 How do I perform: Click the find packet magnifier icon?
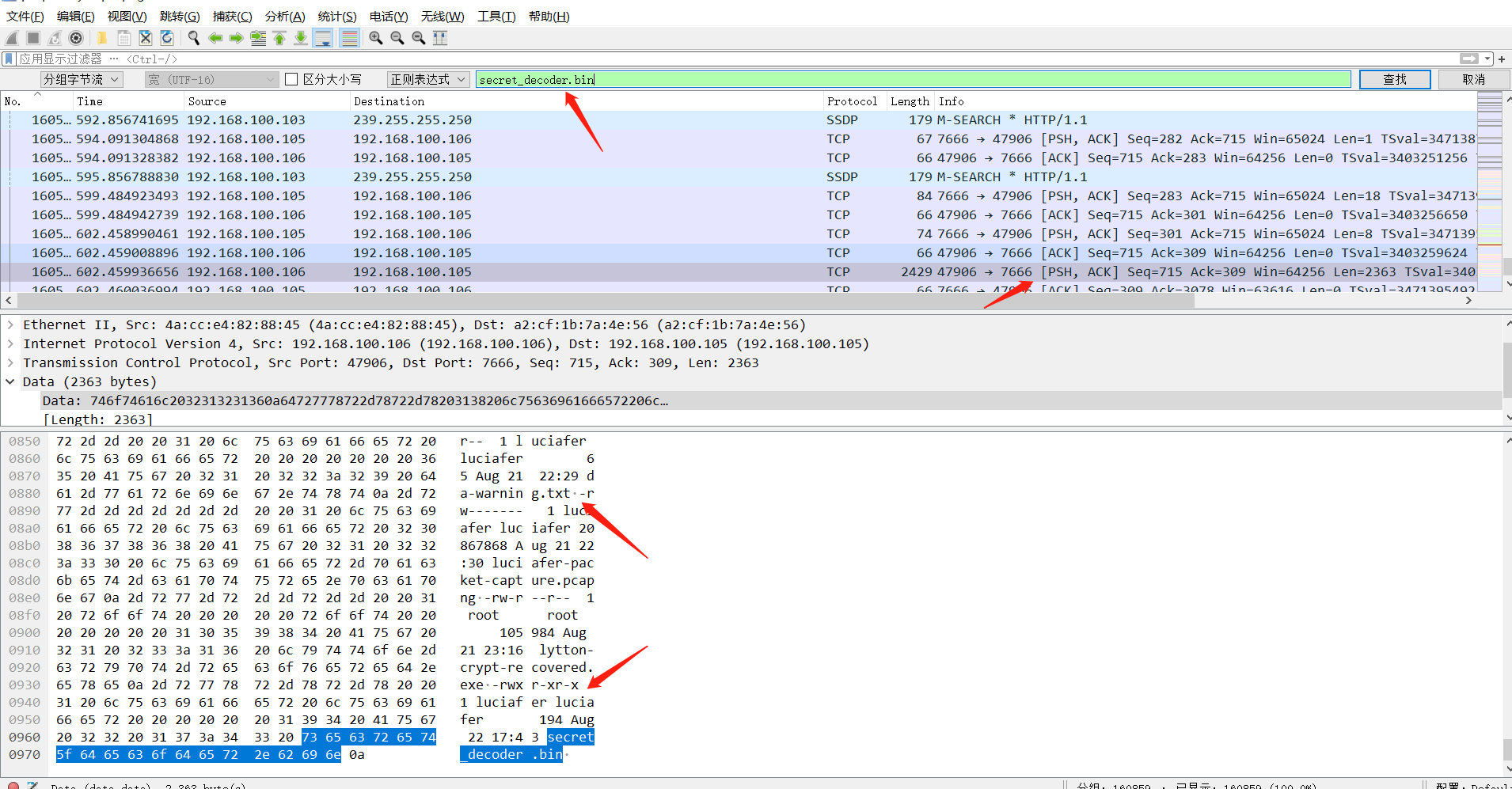(193, 38)
